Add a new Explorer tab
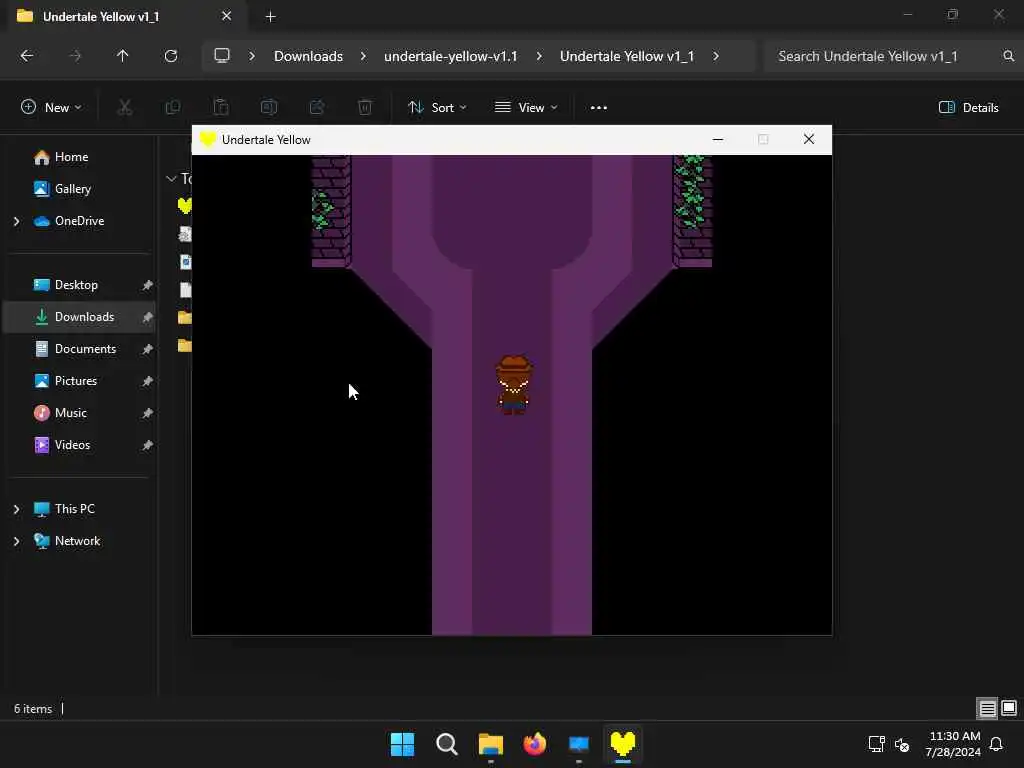1024x768 pixels. point(270,17)
